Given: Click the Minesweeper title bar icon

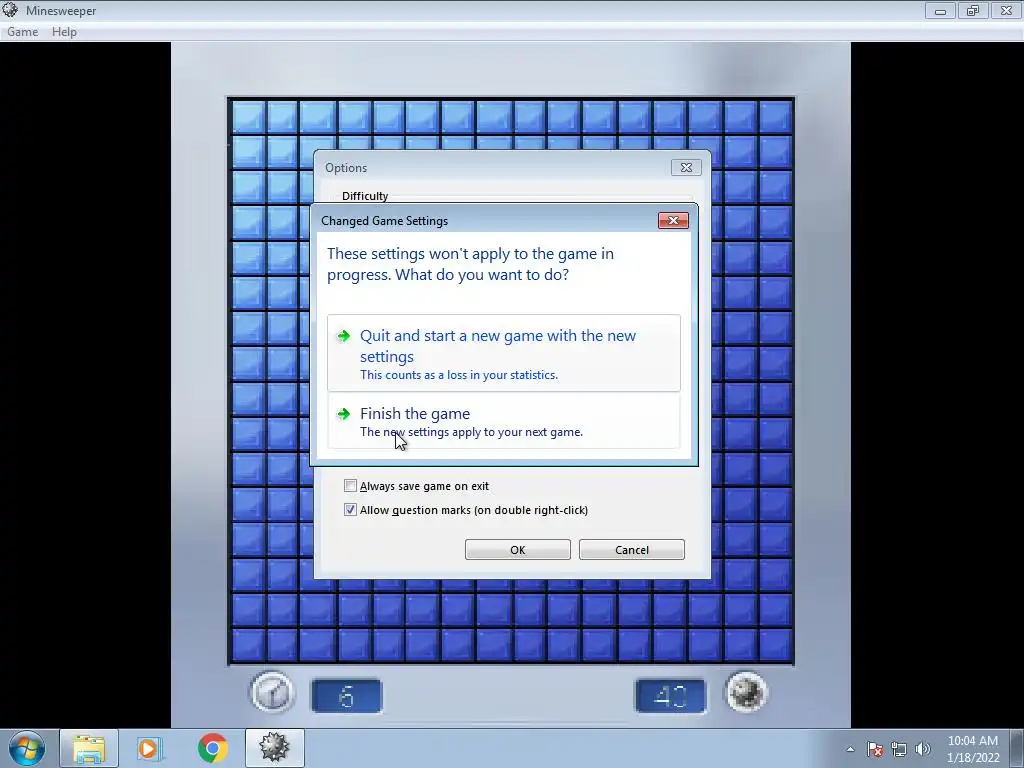Looking at the screenshot, I should [10, 10].
